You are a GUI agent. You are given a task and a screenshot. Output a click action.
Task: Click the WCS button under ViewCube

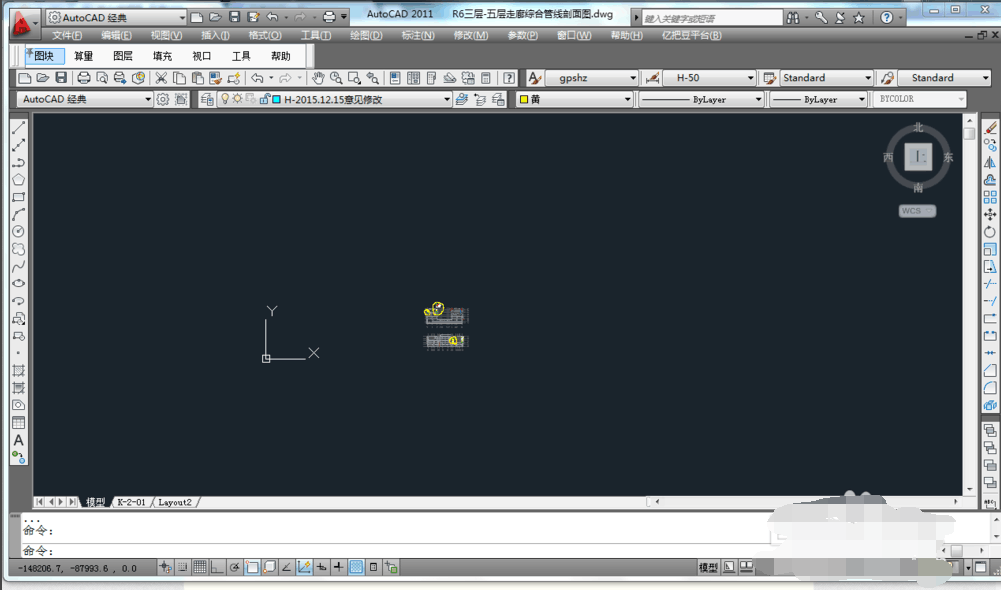point(917,211)
